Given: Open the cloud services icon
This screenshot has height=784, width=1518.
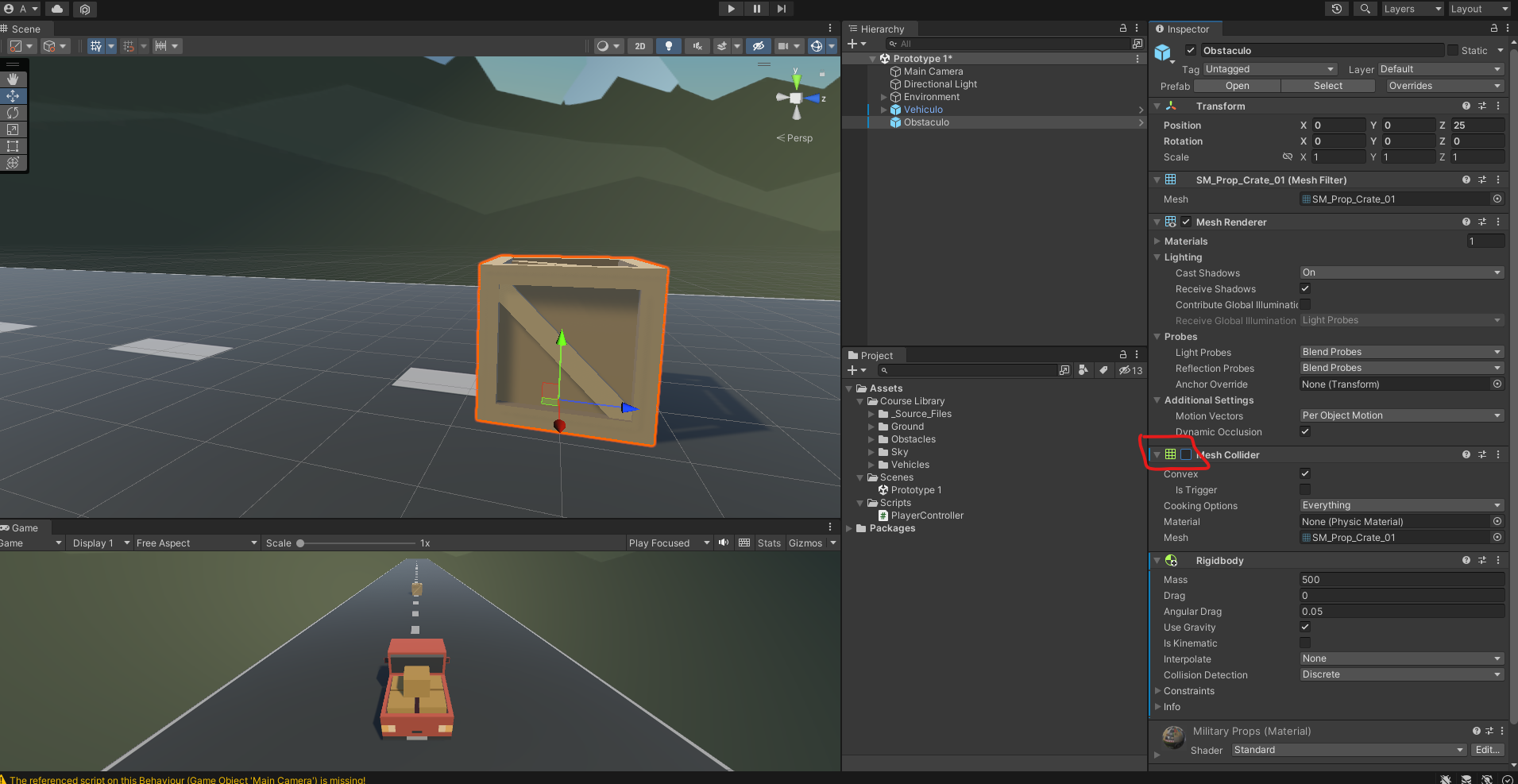Looking at the screenshot, I should (x=57, y=9).
